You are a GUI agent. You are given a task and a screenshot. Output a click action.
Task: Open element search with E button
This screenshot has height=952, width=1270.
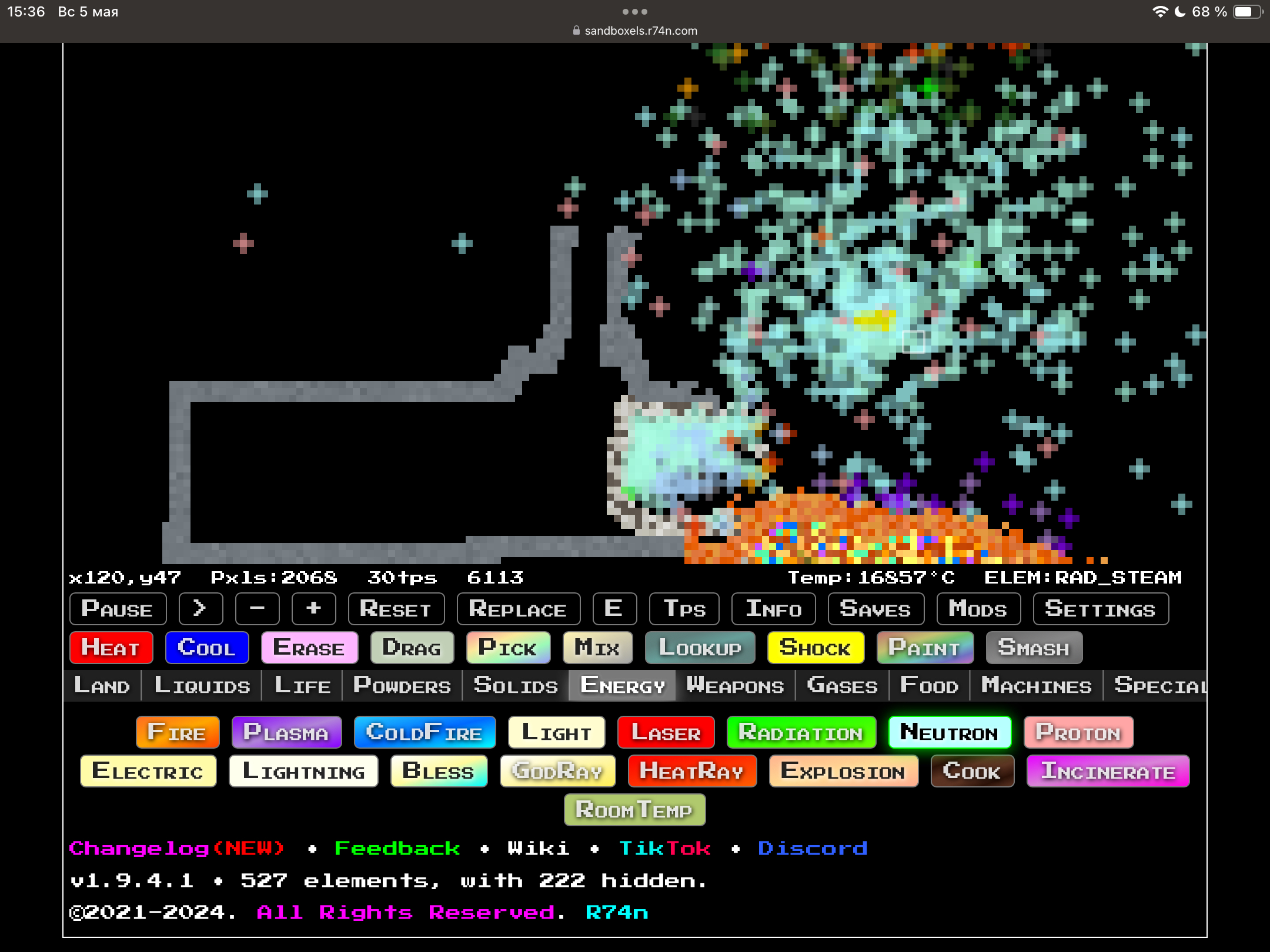click(x=614, y=609)
